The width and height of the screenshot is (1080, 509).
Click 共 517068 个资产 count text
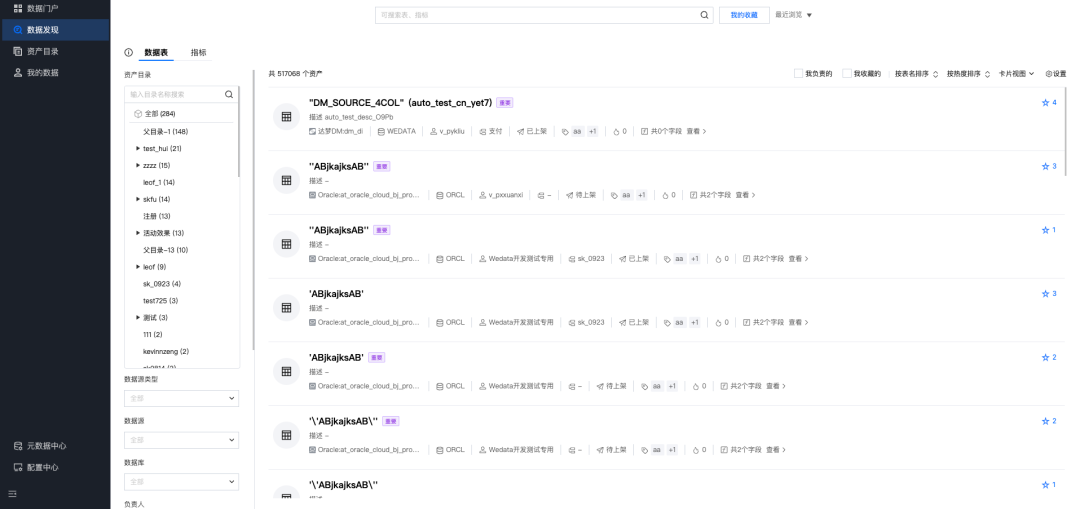[295, 74]
